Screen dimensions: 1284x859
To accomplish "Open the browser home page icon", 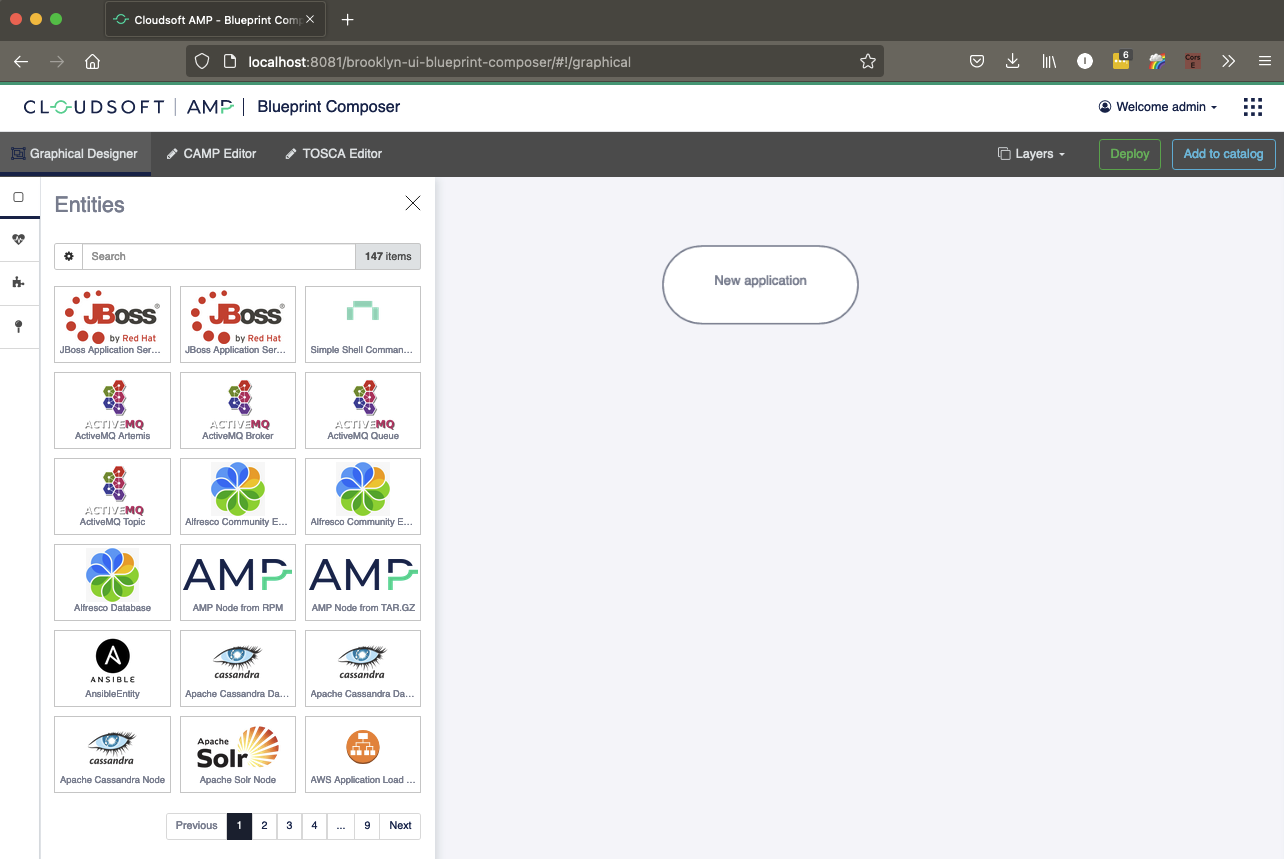I will click(x=93, y=61).
